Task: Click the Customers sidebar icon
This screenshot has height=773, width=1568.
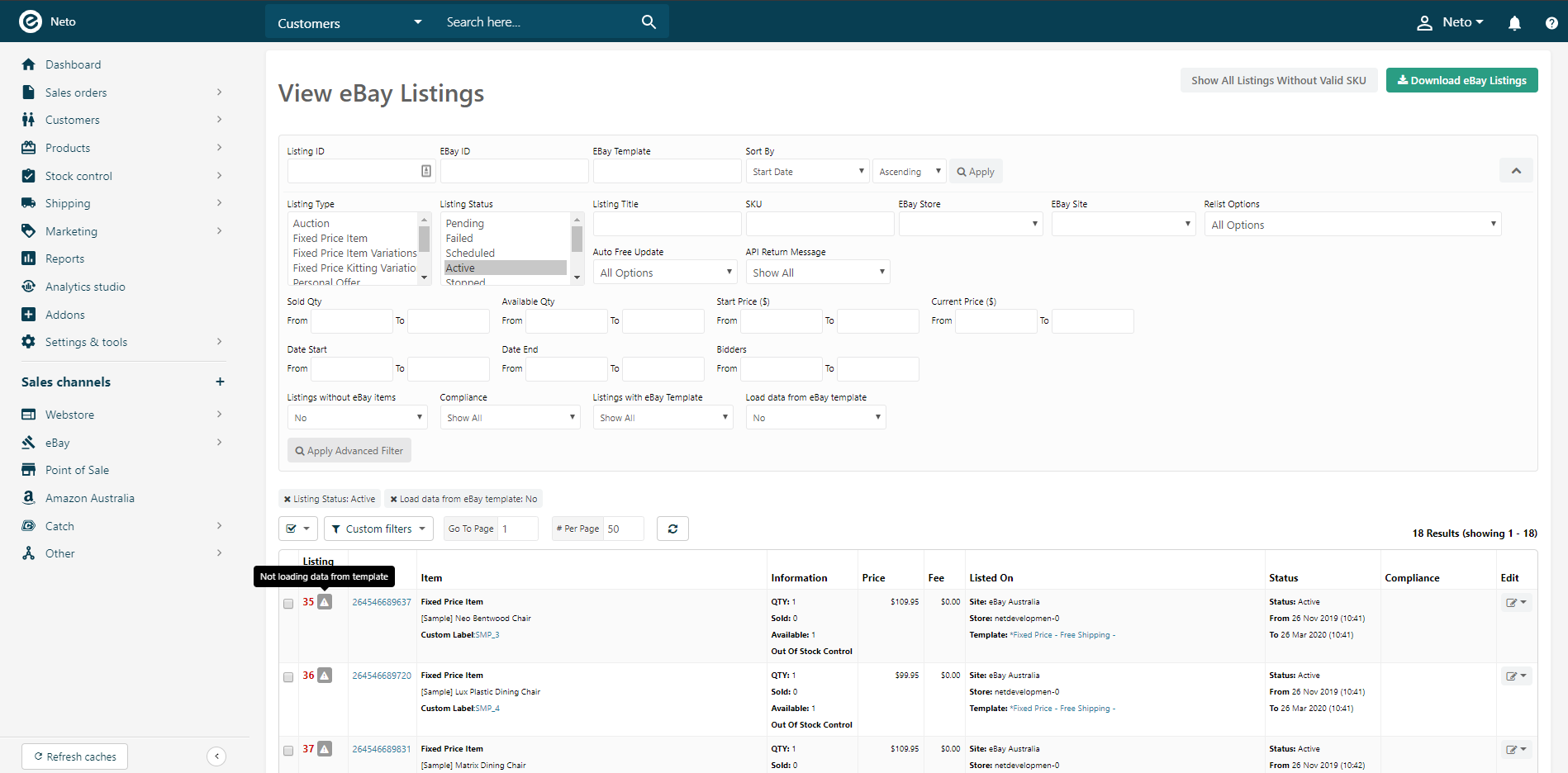Action: tap(29, 120)
